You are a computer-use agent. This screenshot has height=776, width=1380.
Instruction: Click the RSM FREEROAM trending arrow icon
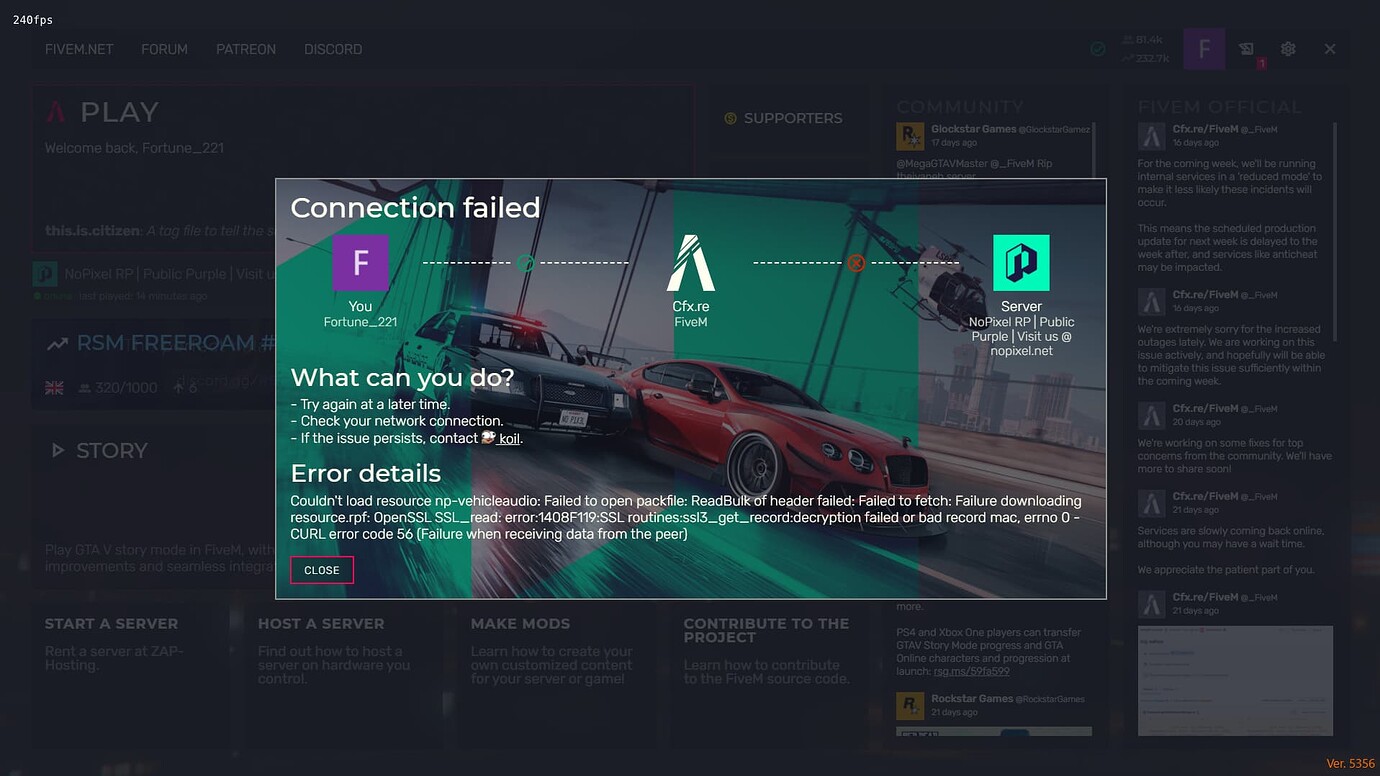coord(57,344)
